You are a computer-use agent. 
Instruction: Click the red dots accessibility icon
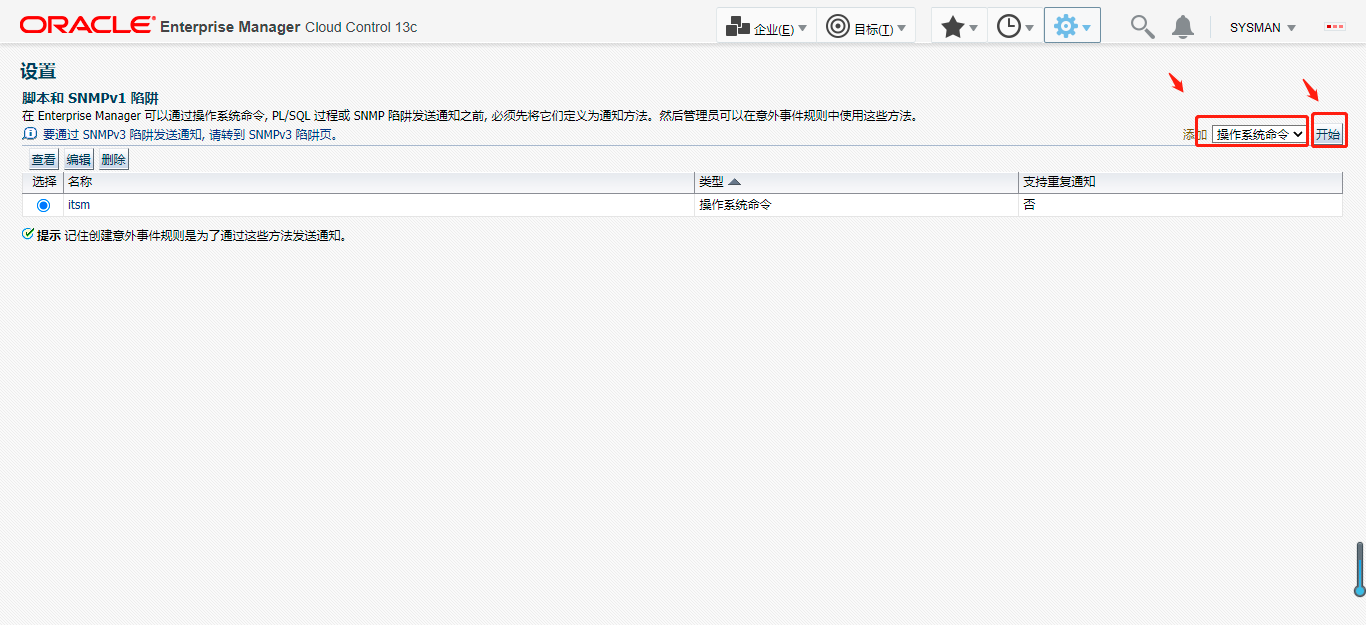click(x=1335, y=27)
